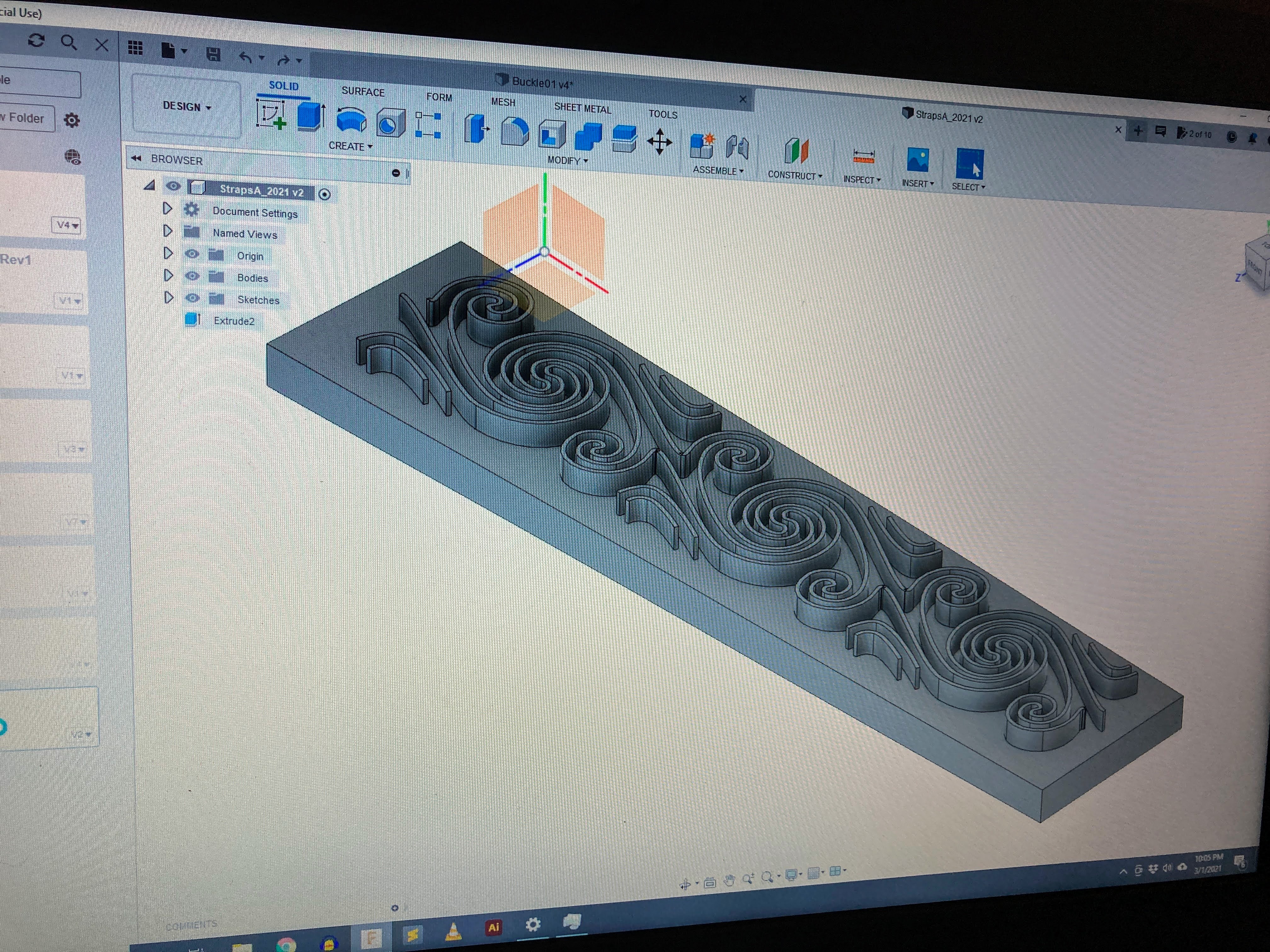Click the Insert image icon
Image resolution: width=1270 pixels, height=952 pixels.
(918, 160)
